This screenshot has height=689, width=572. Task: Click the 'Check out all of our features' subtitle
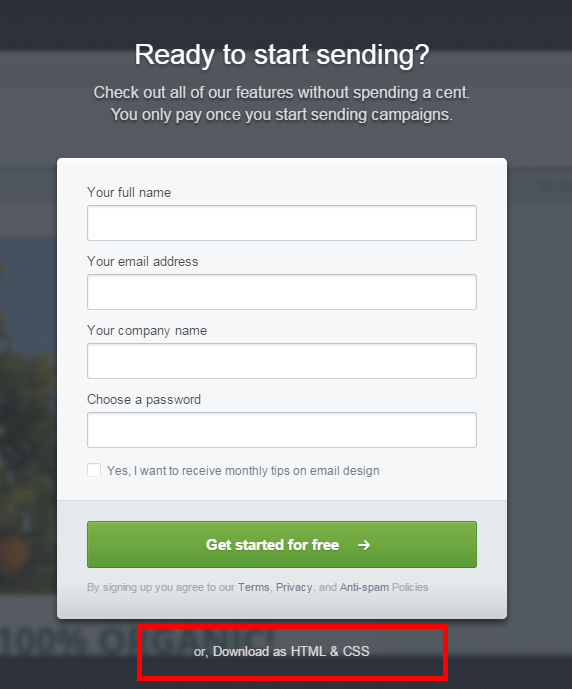(282, 104)
